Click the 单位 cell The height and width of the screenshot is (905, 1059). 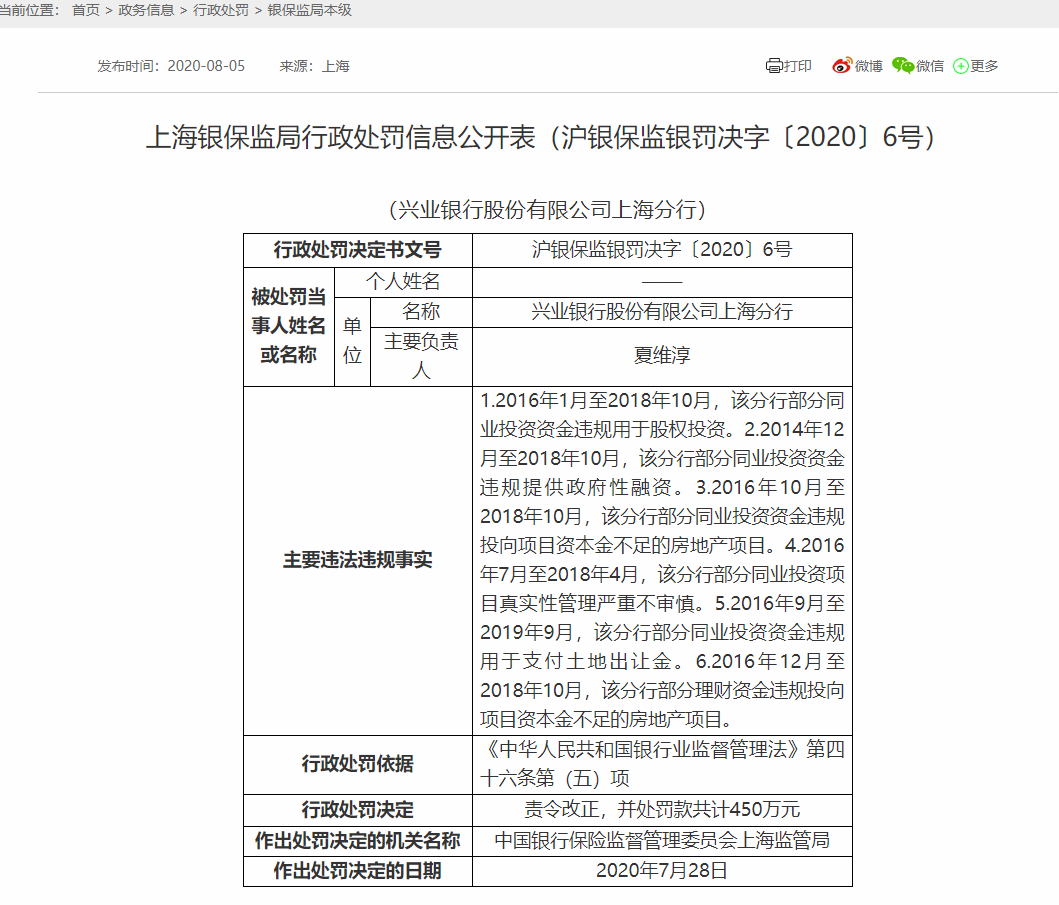(x=352, y=341)
